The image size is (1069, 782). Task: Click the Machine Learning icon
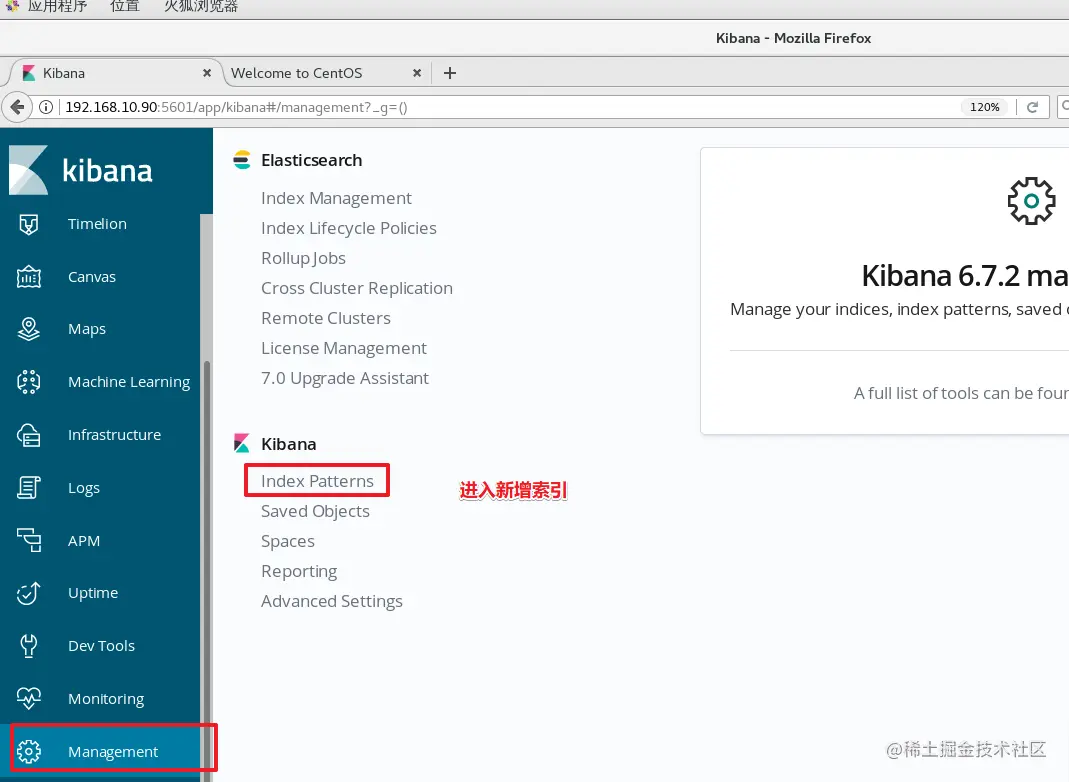[29, 382]
